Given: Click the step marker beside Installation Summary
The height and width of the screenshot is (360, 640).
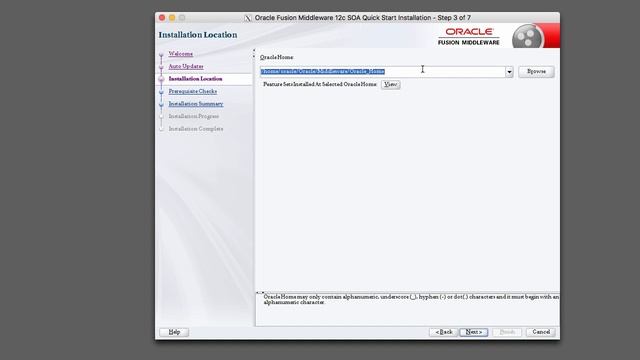Looking at the screenshot, I should (161, 104).
